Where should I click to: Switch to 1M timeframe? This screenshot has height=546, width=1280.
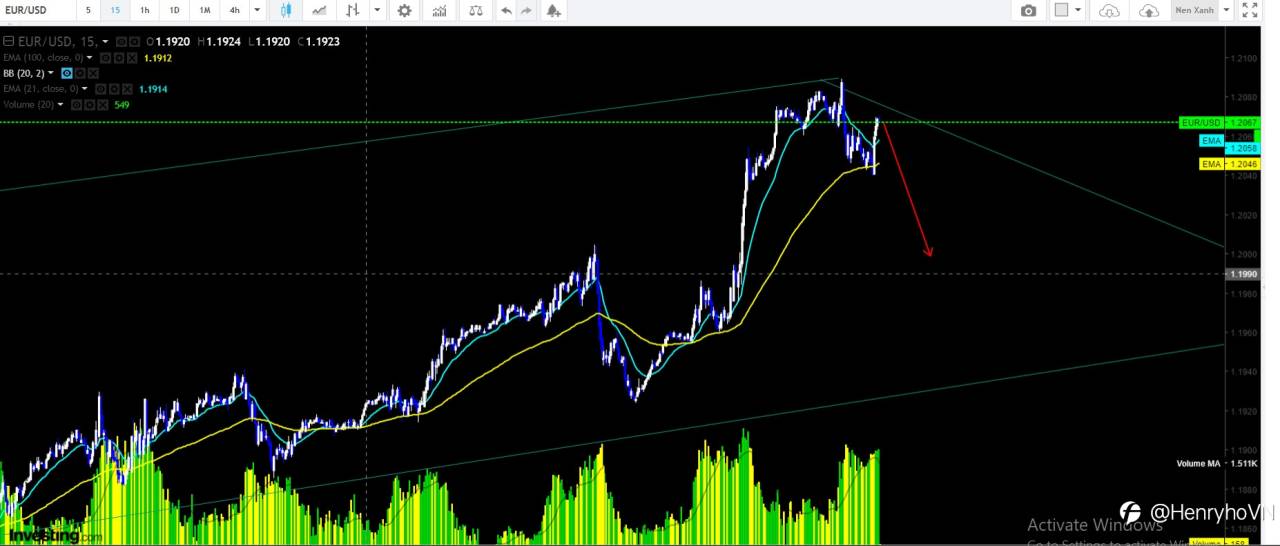(205, 10)
